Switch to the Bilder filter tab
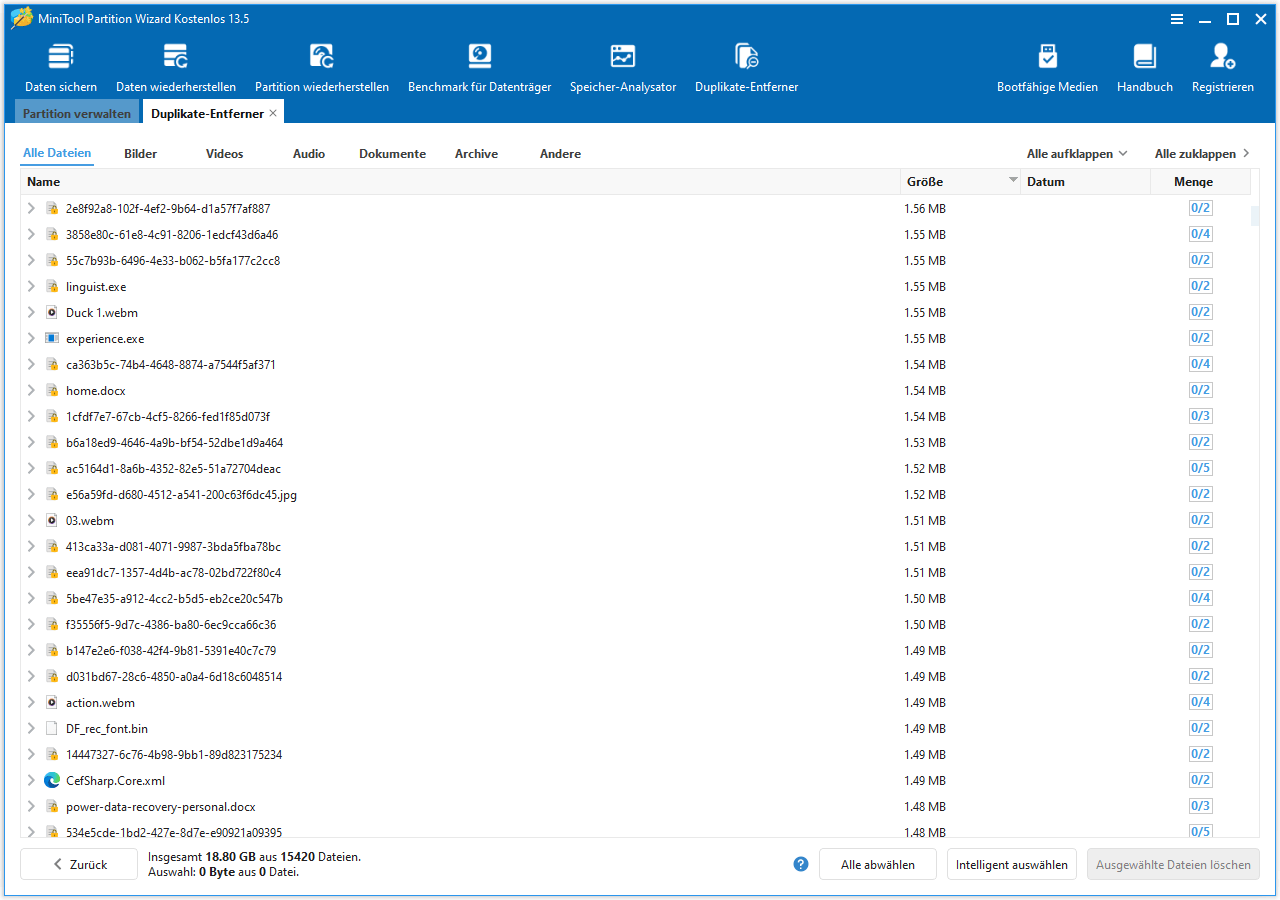 pyautogui.click(x=140, y=154)
